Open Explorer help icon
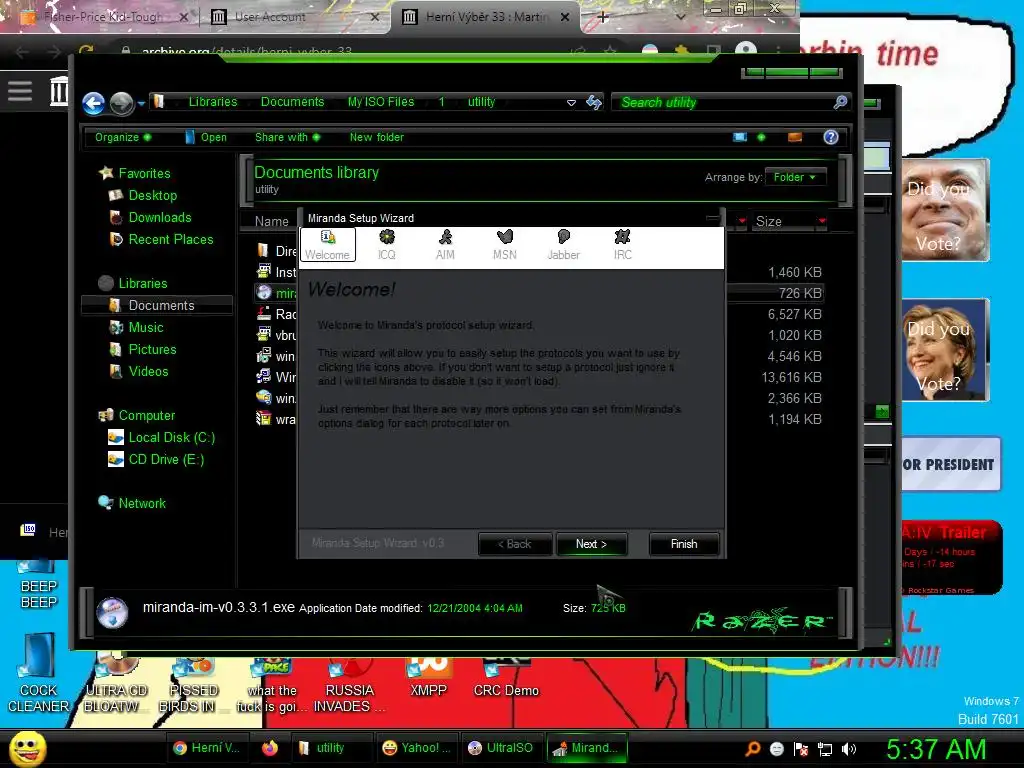Screen dimensions: 1024x768 (831, 137)
